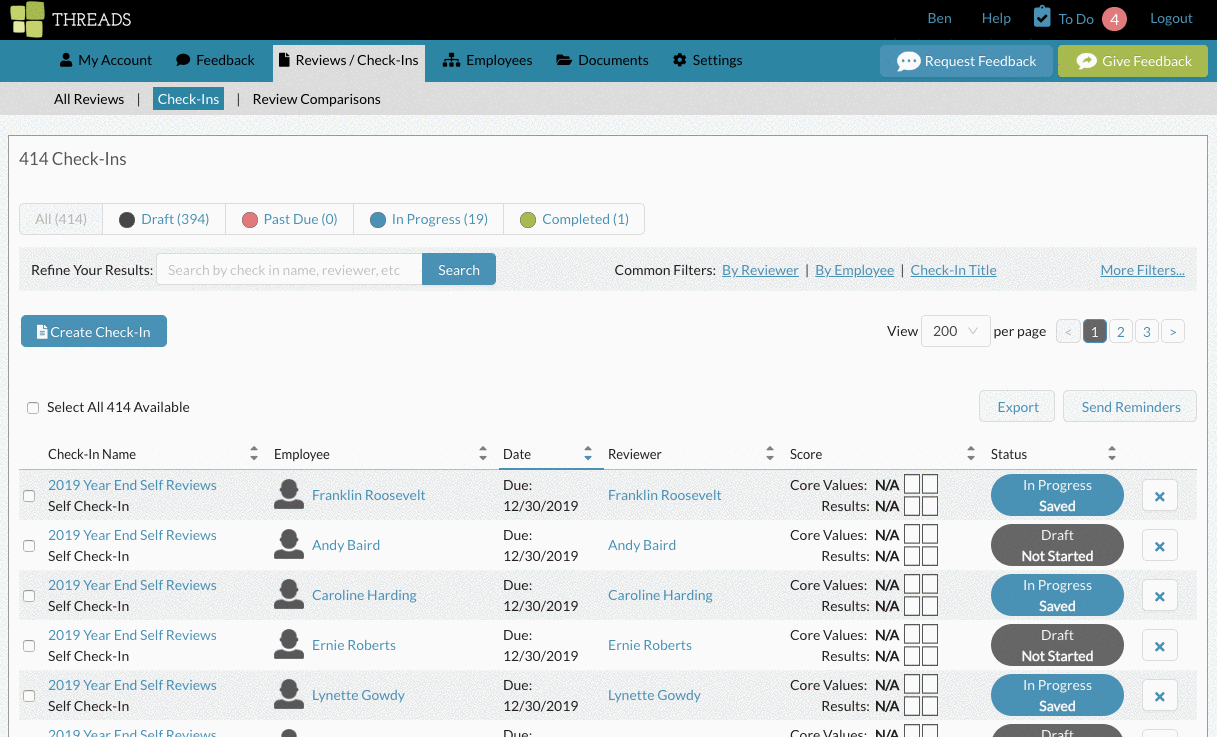
Task: Select the checkbox for Lynette Gowdy's row
Action: pos(29,696)
